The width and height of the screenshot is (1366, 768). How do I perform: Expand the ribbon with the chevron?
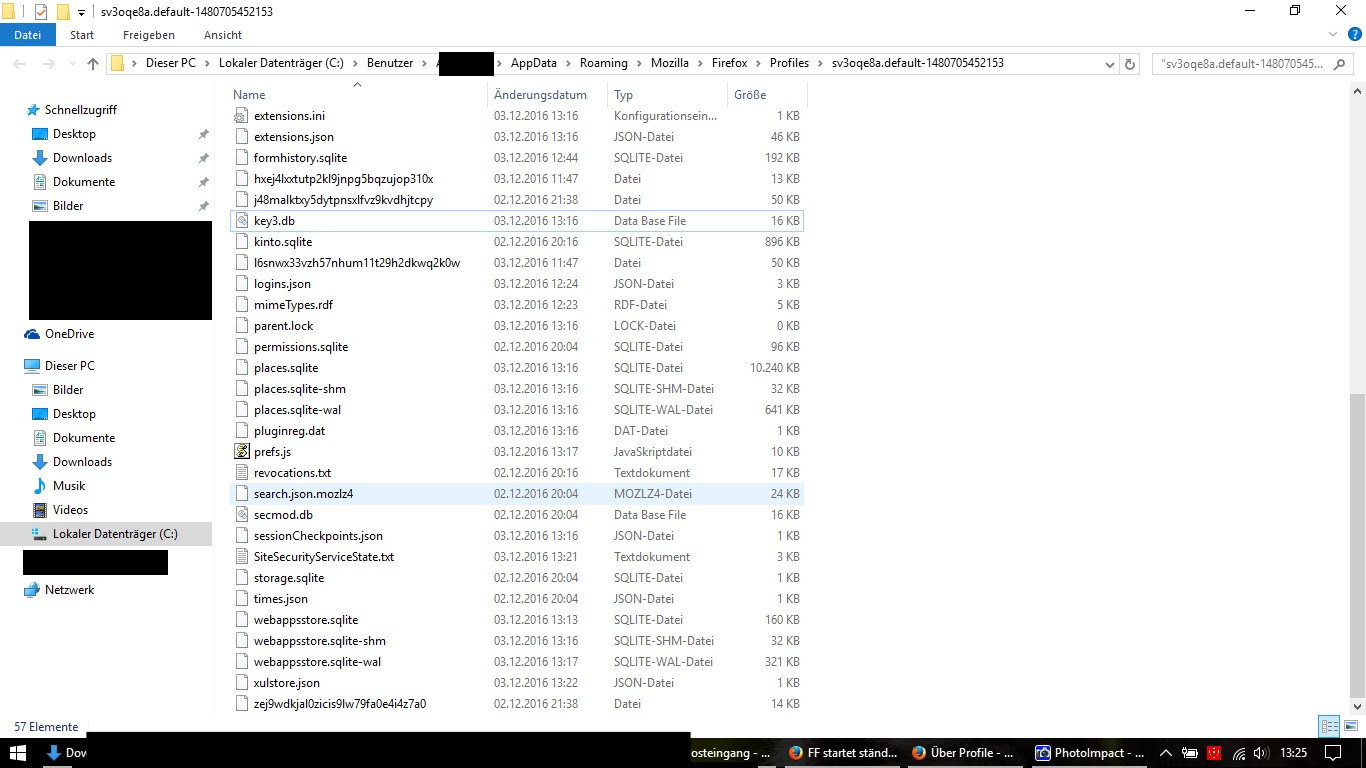[x=1332, y=35]
